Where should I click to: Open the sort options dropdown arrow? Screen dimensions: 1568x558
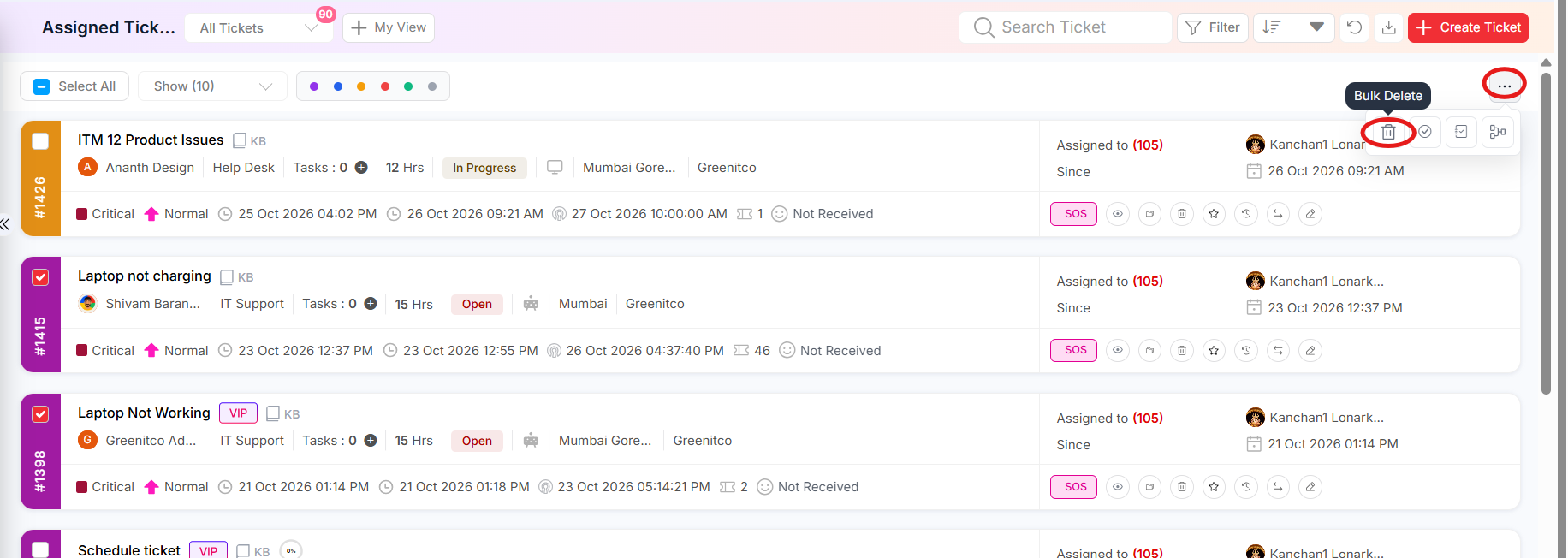(x=1316, y=27)
